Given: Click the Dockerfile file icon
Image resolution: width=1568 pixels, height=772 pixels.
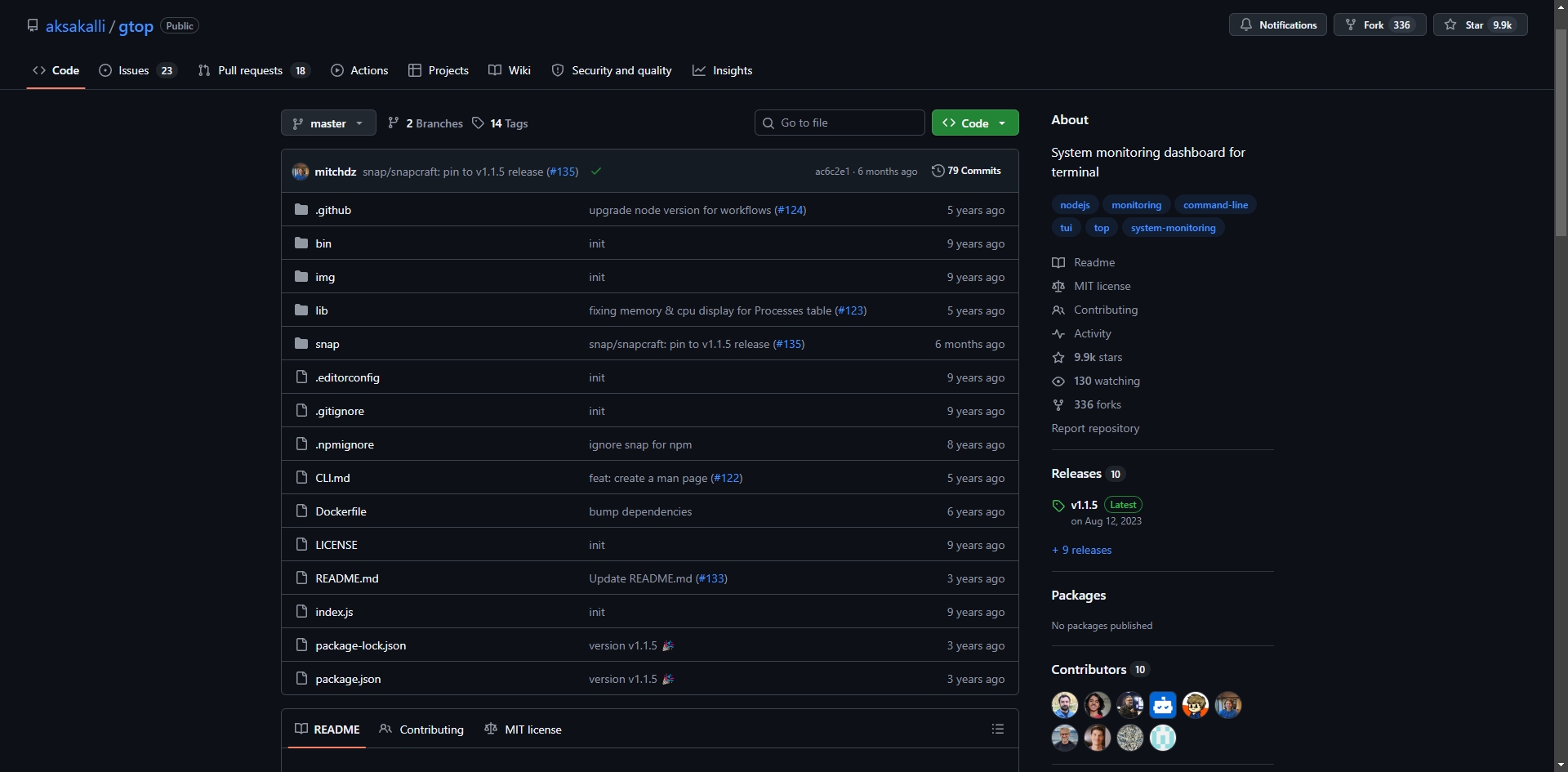Looking at the screenshot, I should pyautogui.click(x=301, y=511).
